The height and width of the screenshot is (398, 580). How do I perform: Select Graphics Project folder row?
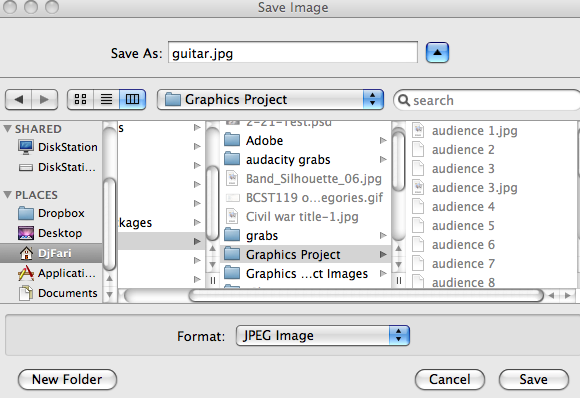pos(305,254)
